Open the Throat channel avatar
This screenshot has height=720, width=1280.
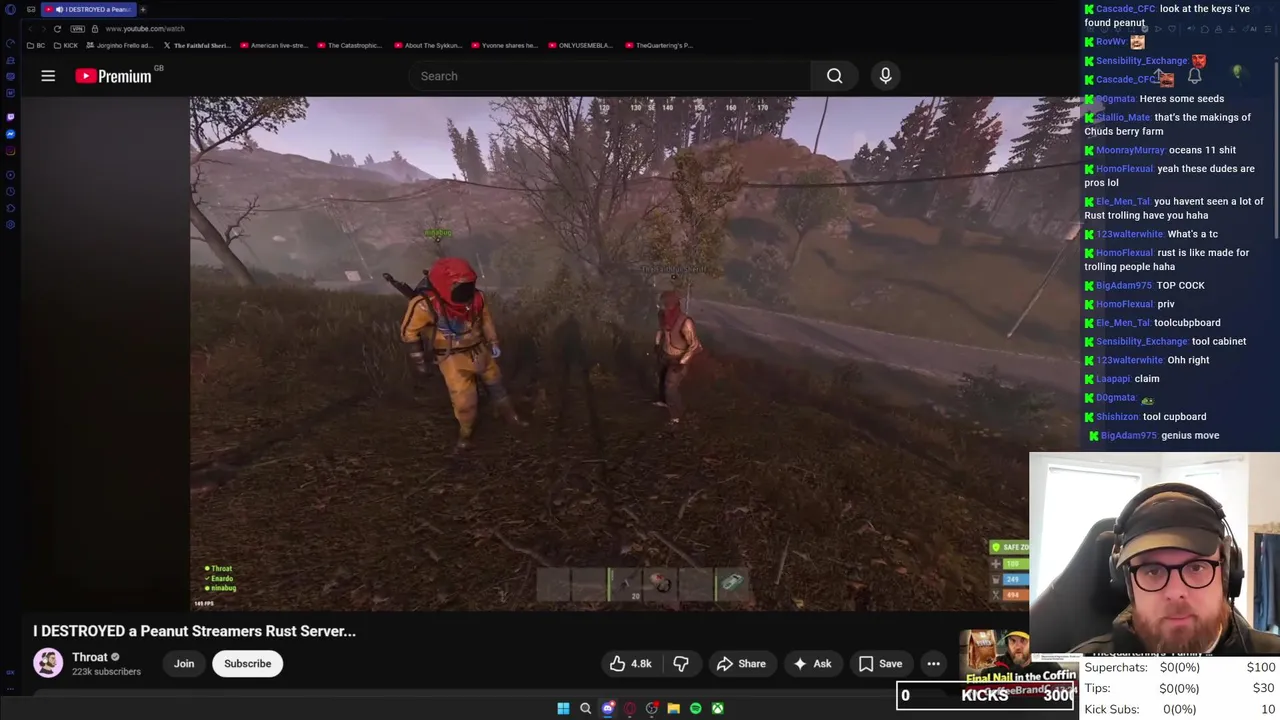47,663
